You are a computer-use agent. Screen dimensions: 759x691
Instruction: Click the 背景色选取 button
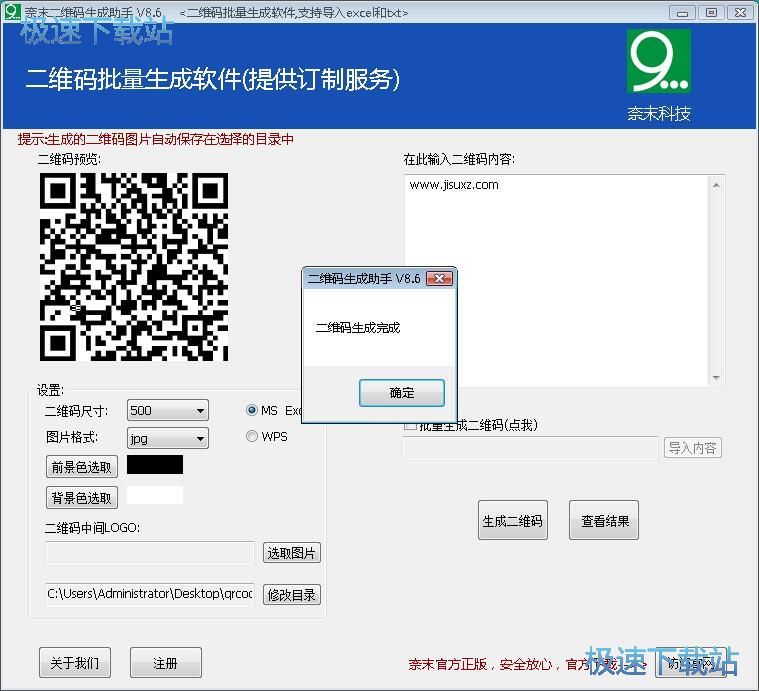pyautogui.click(x=82, y=497)
